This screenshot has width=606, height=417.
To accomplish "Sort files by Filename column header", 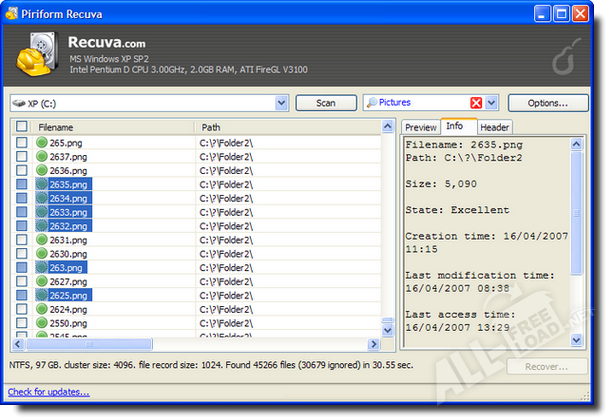I will (x=110, y=128).
